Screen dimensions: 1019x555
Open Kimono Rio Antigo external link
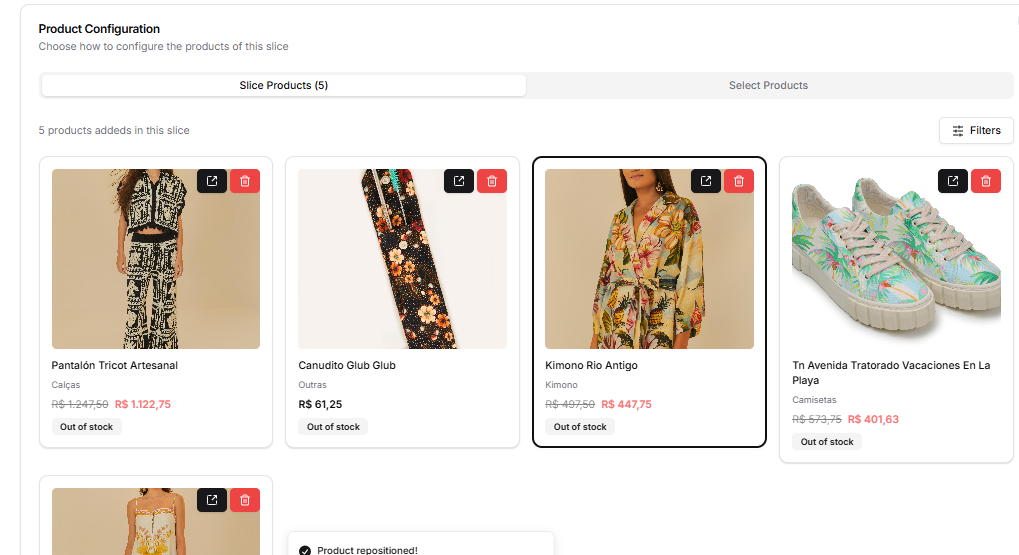(706, 181)
